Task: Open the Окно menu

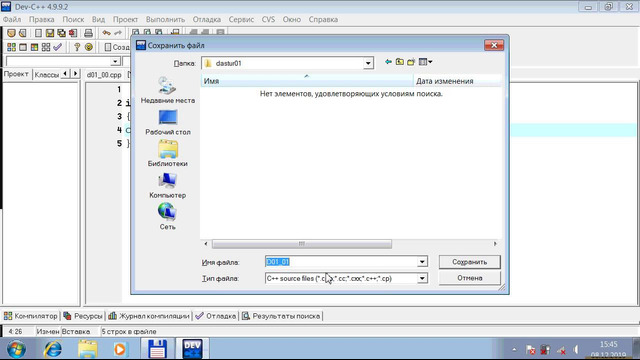Action: 291,20
